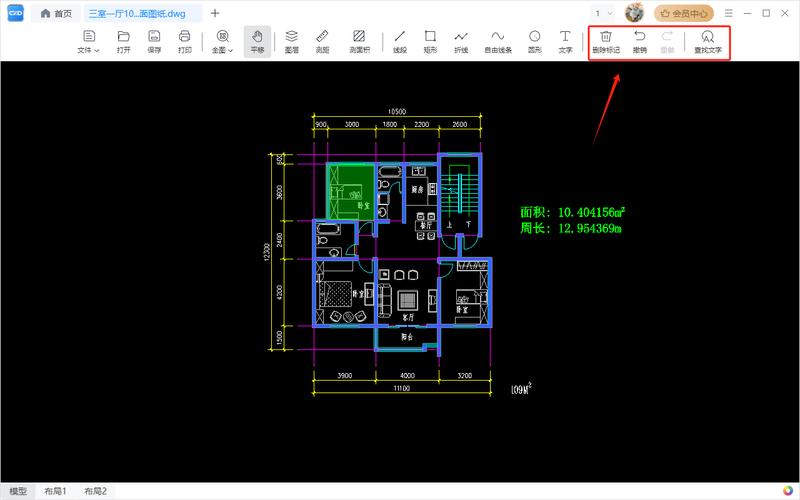Click the 撤销 (Undo) arrow
This screenshot has height=500, width=800.
click(x=640, y=41)
